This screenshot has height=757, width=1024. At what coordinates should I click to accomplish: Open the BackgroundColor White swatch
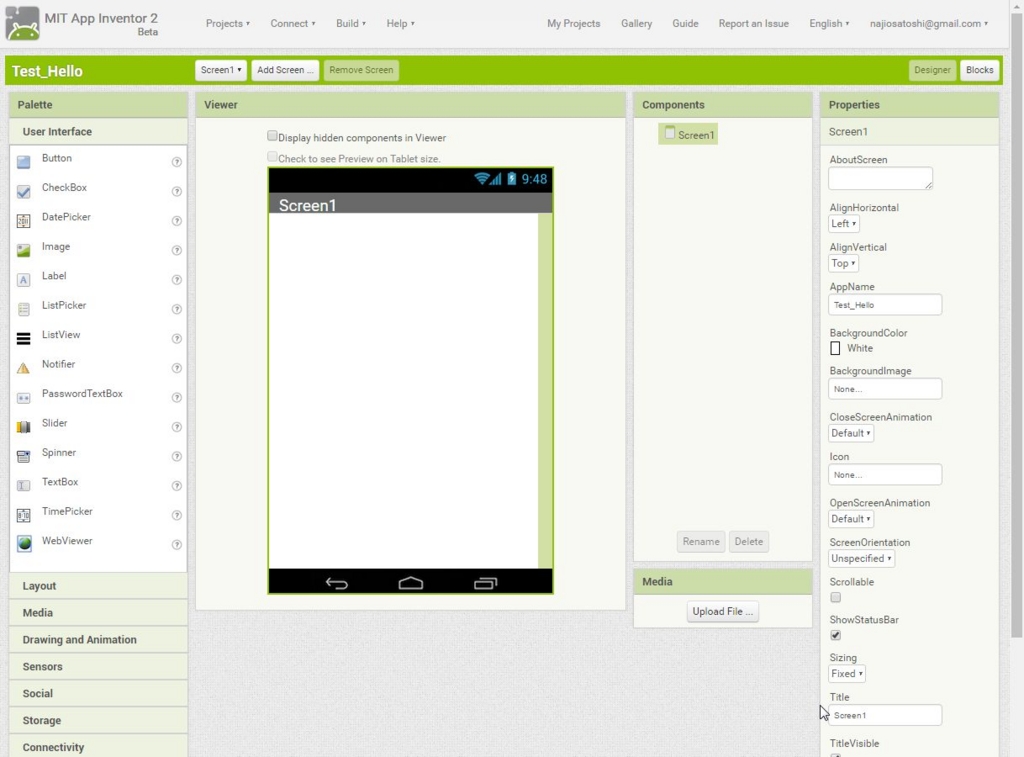pos(835,348)
